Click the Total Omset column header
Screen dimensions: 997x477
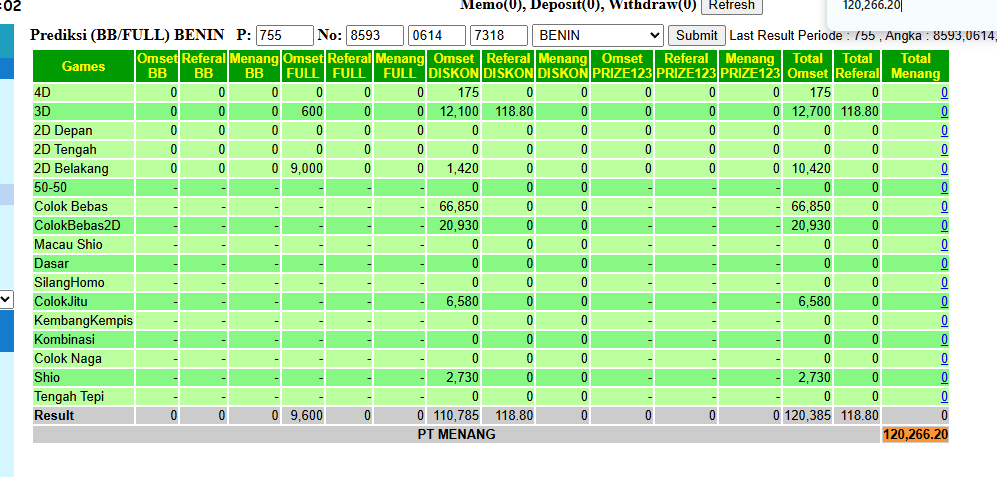click(808, 66)
